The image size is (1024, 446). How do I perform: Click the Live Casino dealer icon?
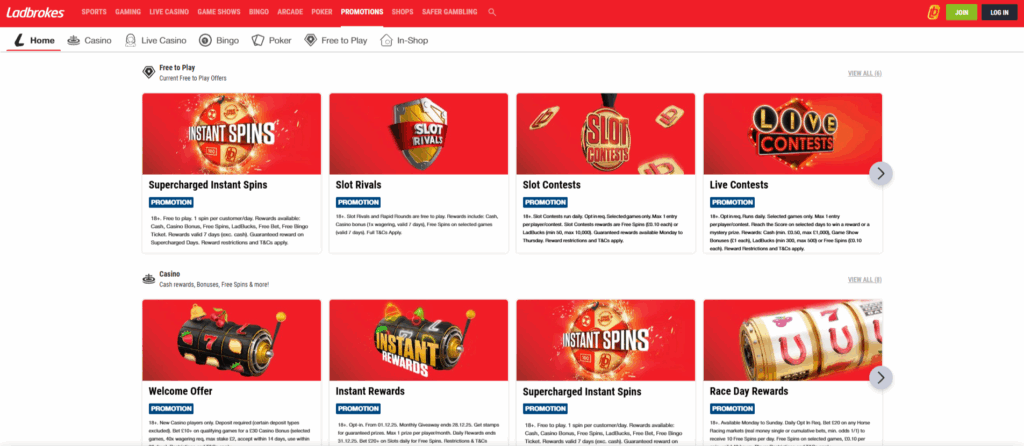click(131, 40)
